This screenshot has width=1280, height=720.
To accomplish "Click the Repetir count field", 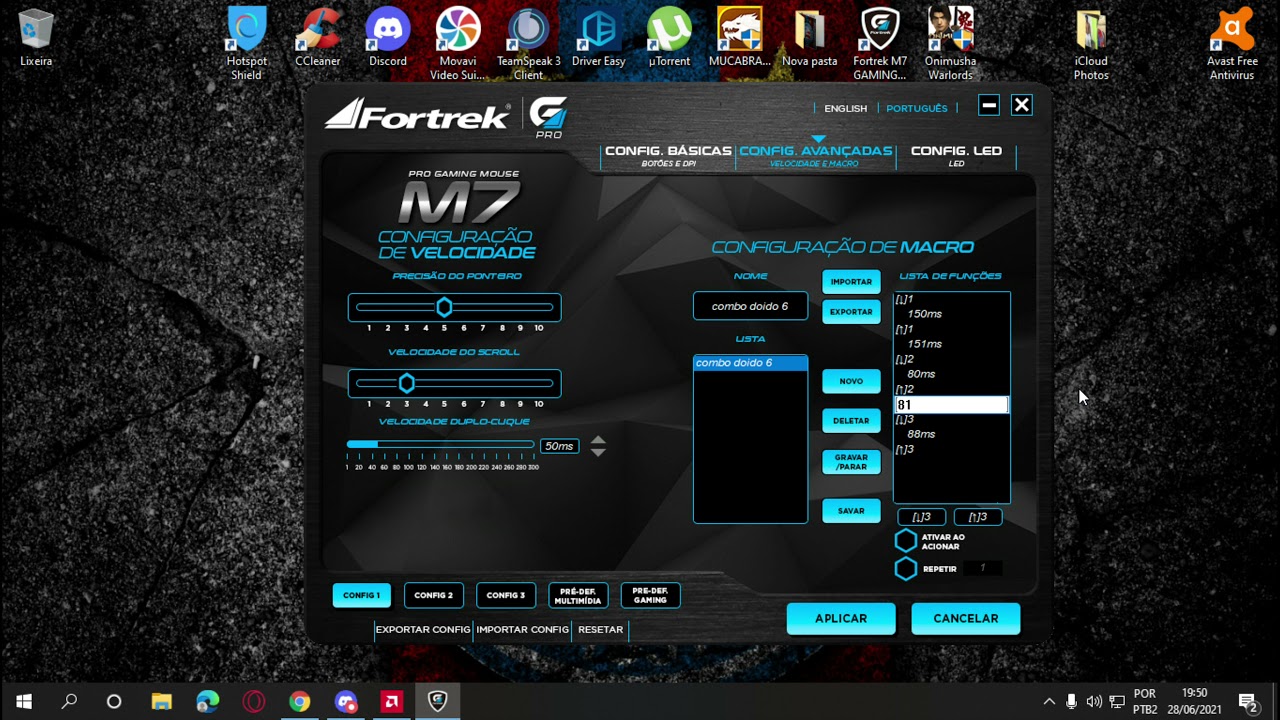I will click(983, 568).
